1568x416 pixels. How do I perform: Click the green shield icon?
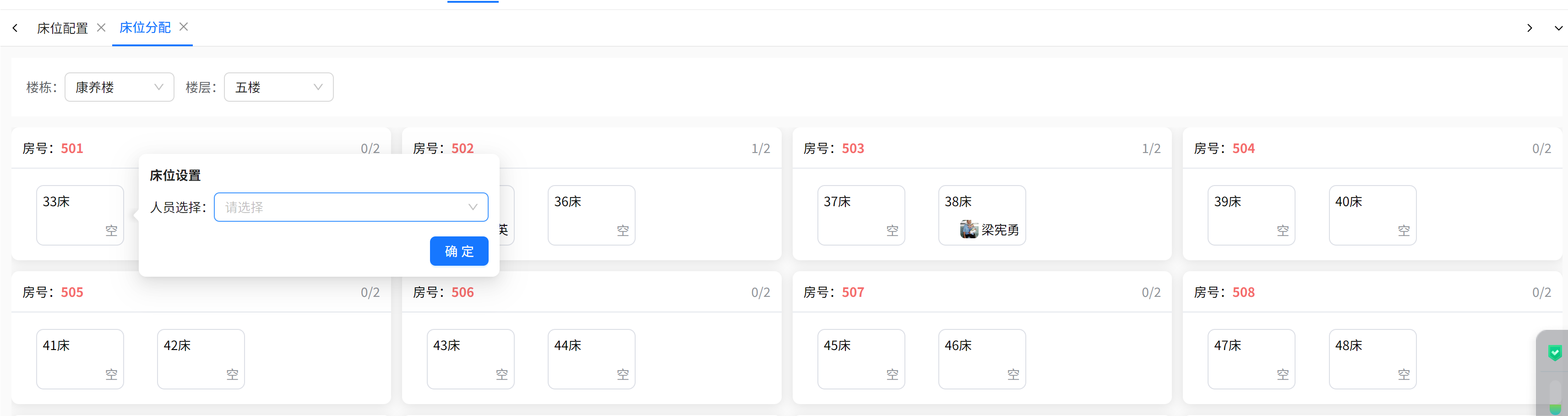click(x=1555, y=353)
